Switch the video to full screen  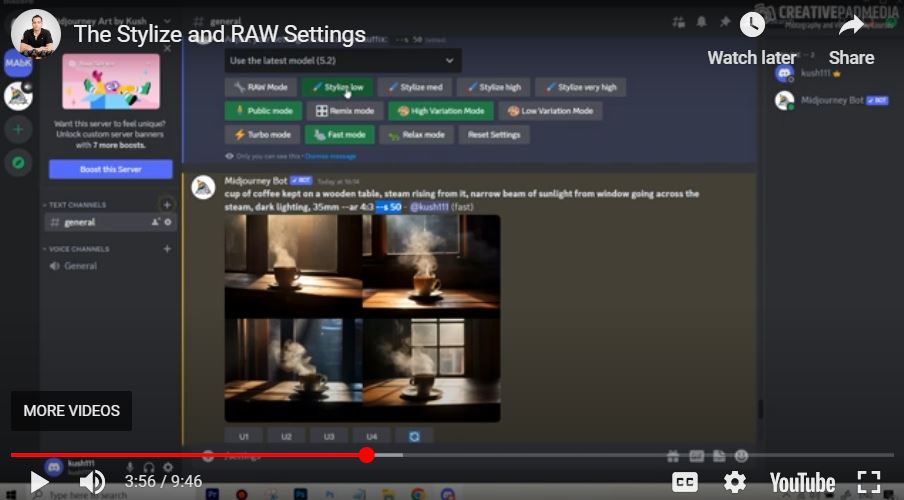pyautogui.click(x=869, y=482)
